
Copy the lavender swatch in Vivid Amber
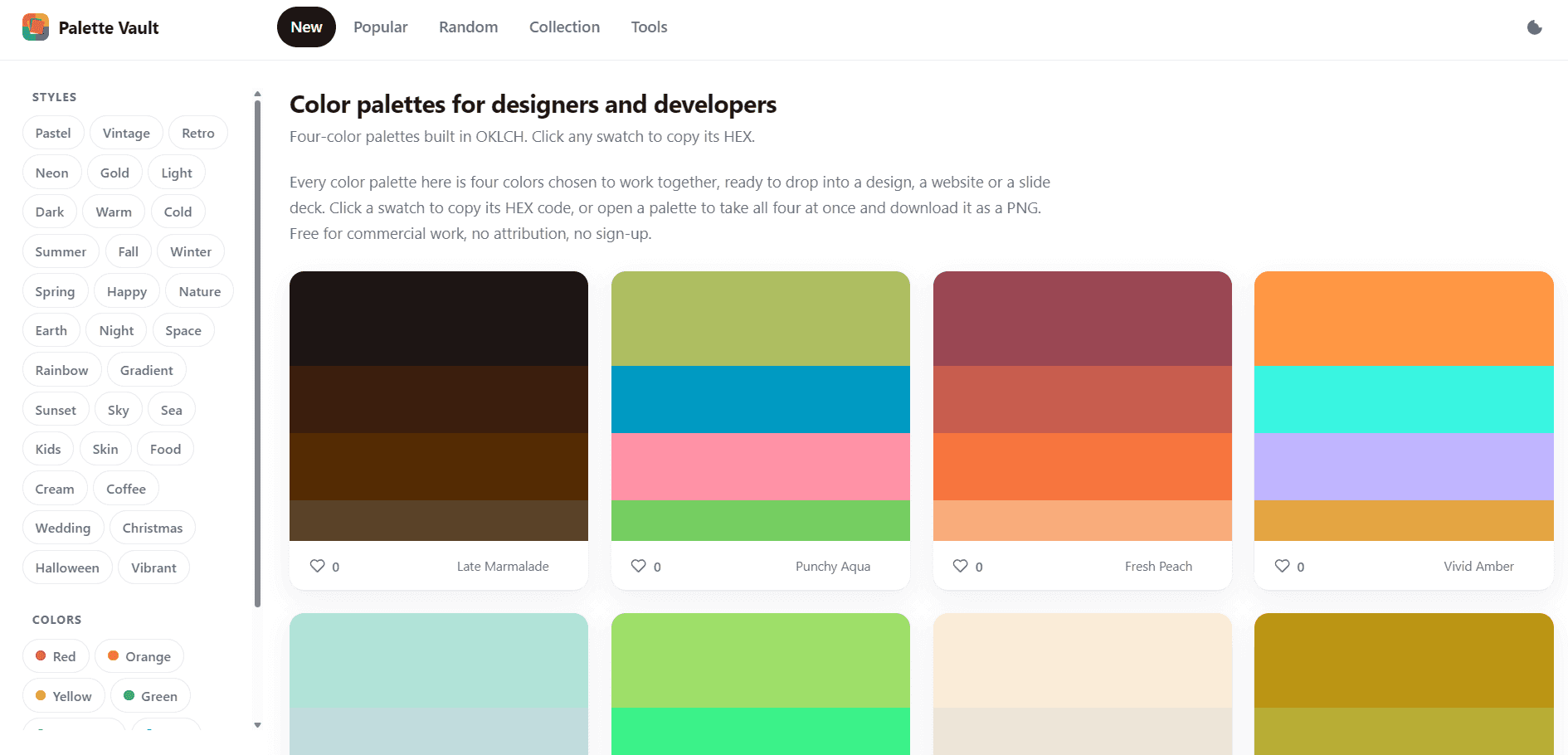pyautogui.click(x=1404, y=466)
